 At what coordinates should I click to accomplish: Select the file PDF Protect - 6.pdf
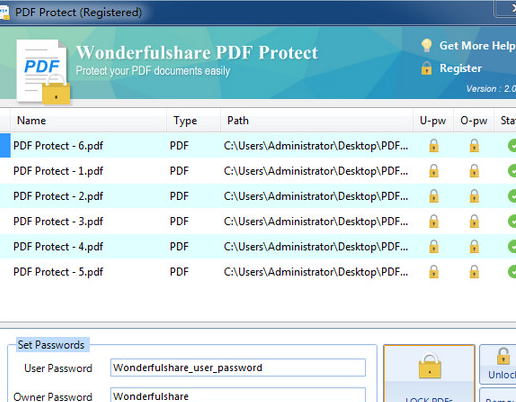point(58,146)
